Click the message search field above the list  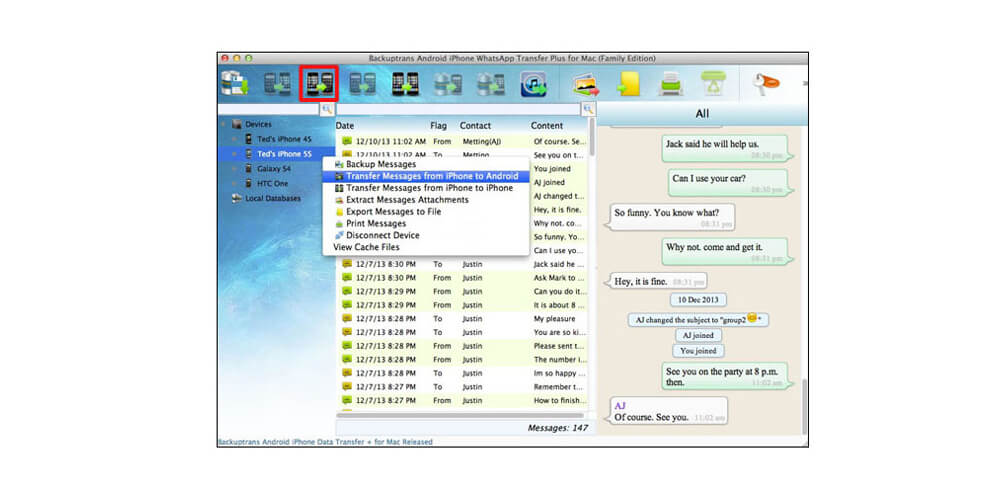459,109
